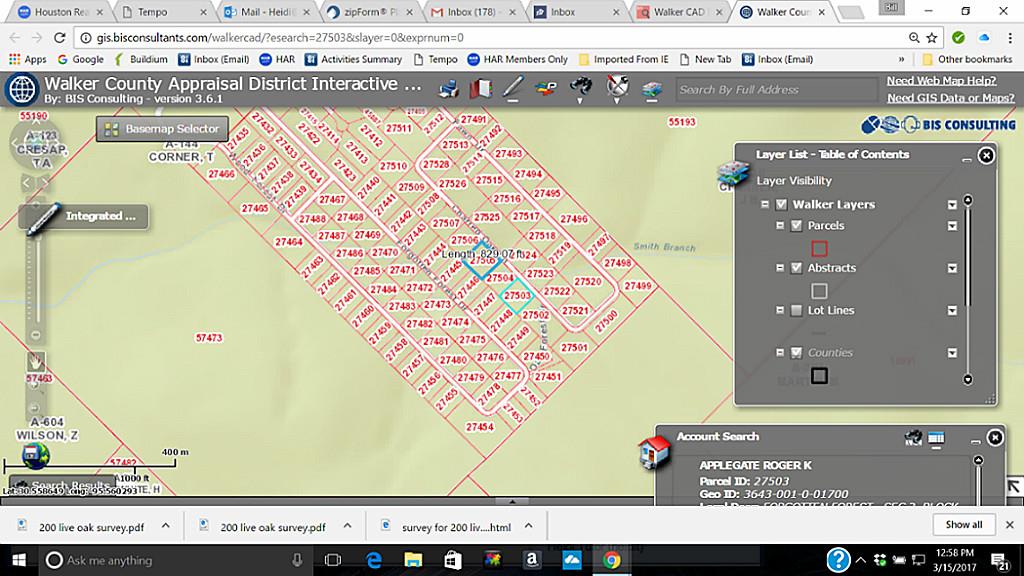
Task: Switch to the Walker CAD browser tab
Action: (x=681, y=12)
